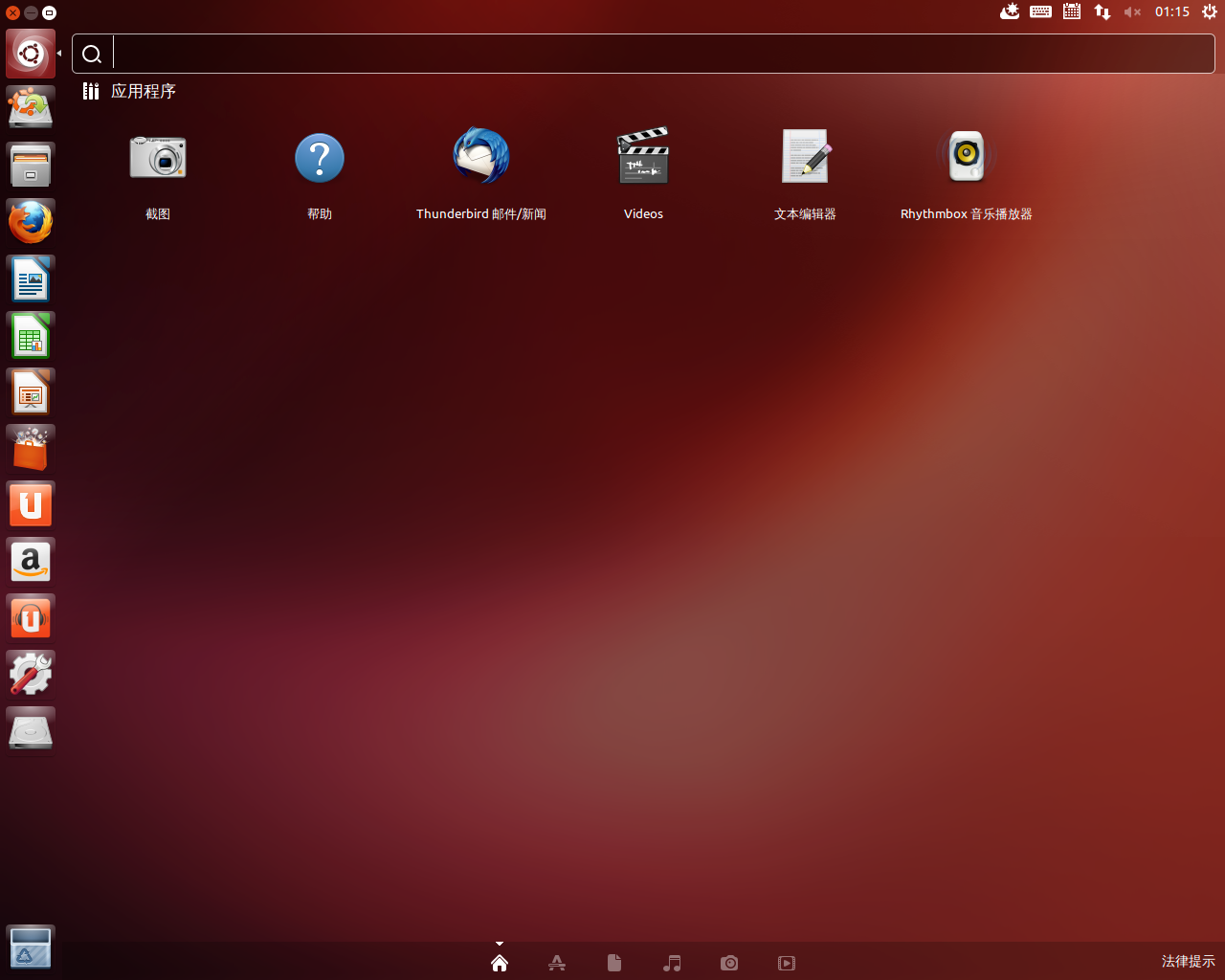Screen dimensions: 1225x980
Task: Open Ubuntu One Music launcher icon
Action: 31,618
